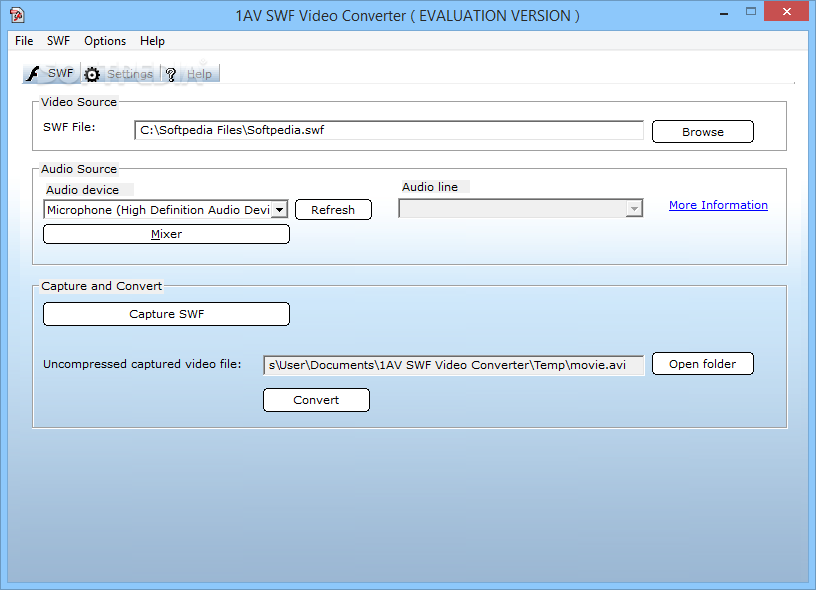The width and height of the screenshot is (816, 590).
Task: Close the 1AV SWF Video Converter window
Action: click(786, 11)
